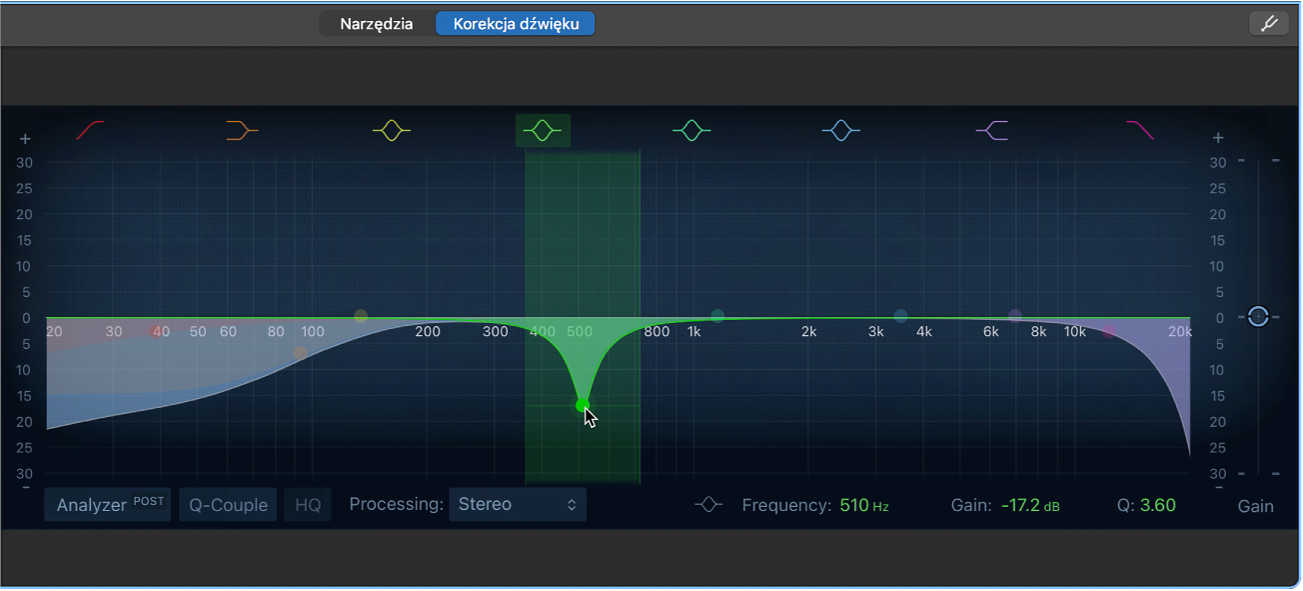Viewport: 1303px width, 591px height.
Task: Select the purple high shelf band icon
Action: coord(991,129)
